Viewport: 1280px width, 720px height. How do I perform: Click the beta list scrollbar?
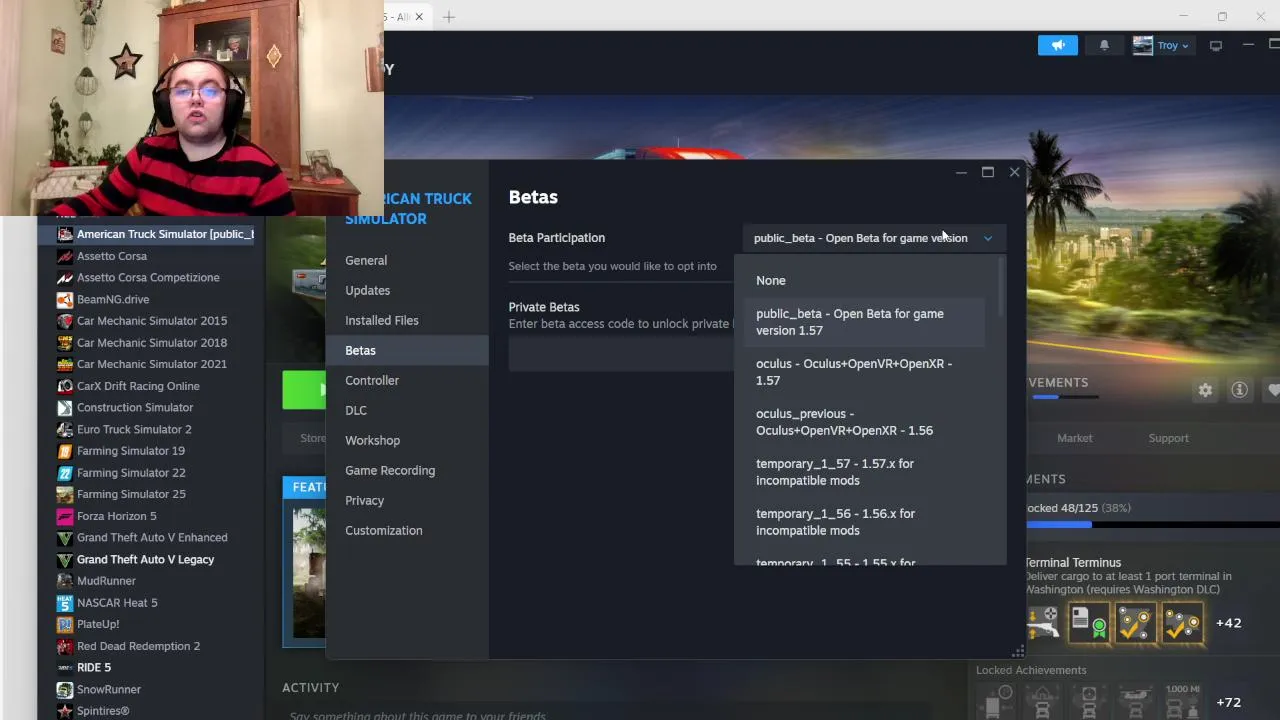tap(1001, 285)
